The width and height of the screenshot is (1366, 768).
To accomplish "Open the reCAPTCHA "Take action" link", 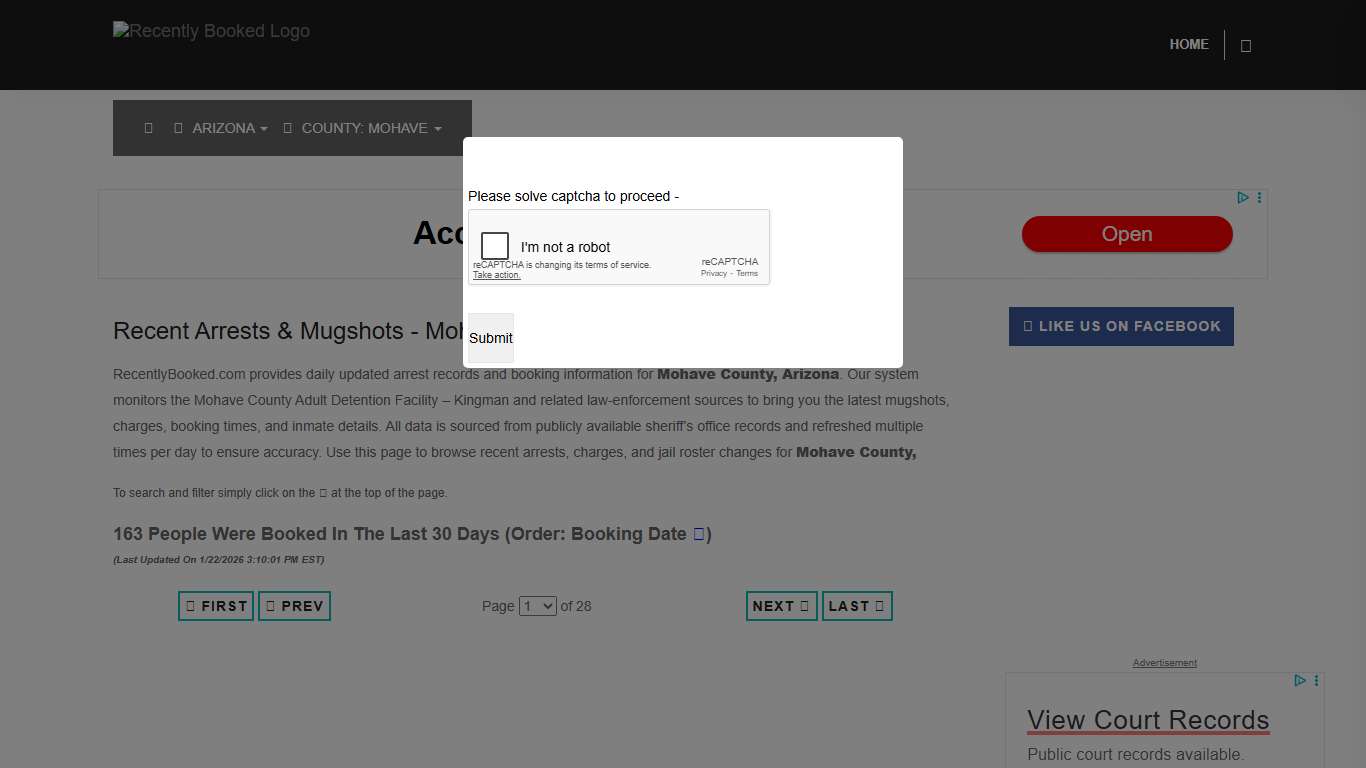I will coord(497,275).
